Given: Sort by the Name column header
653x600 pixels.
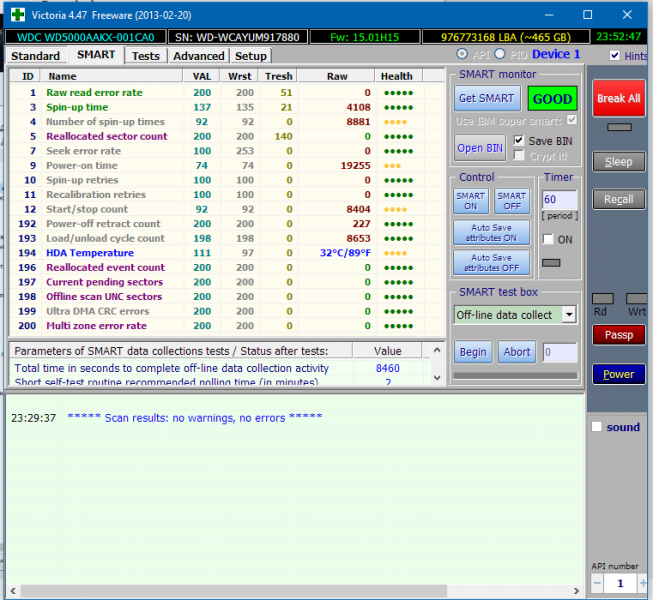Looking at the screenshot, I should (112, 76).
